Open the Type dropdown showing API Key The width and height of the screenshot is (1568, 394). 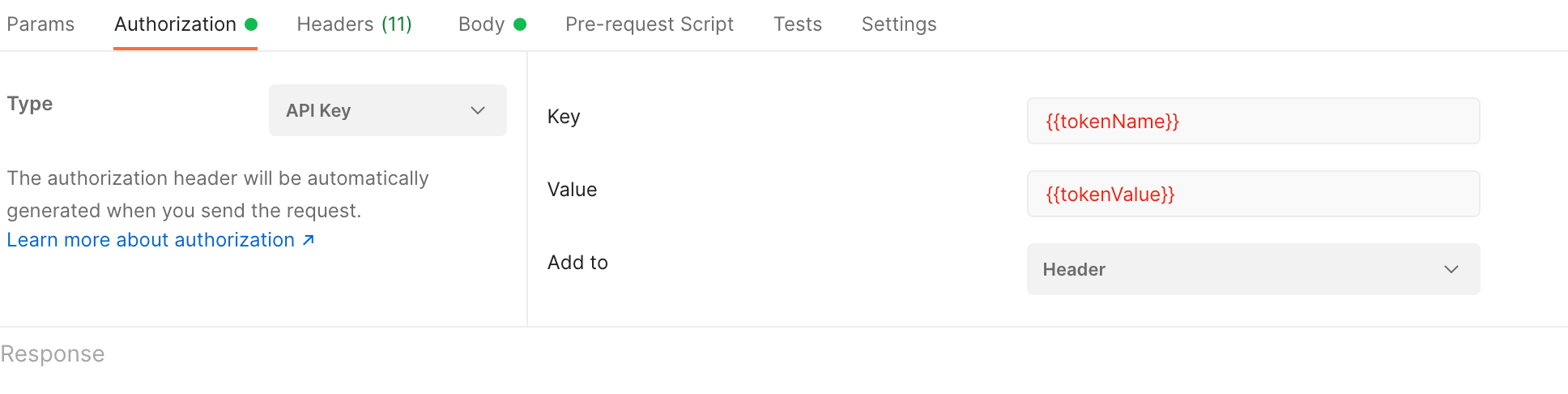[387, 110]
